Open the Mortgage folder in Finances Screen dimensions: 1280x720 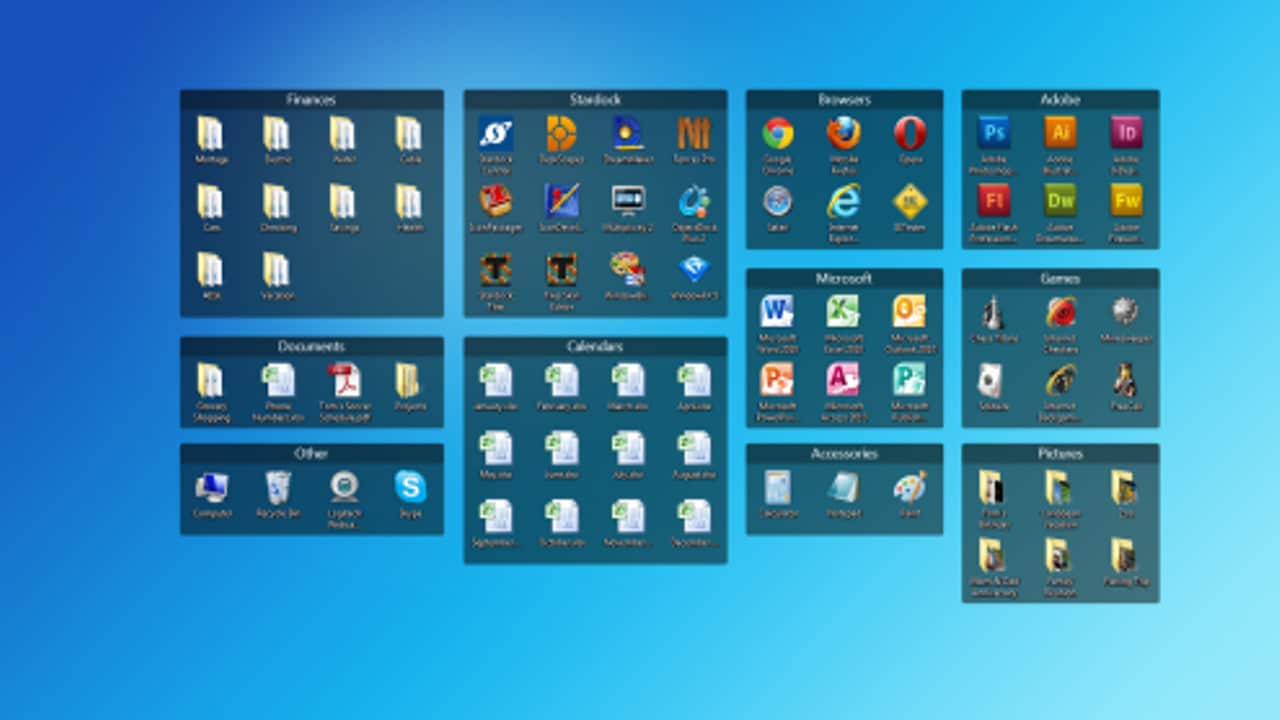pyautogui.click(x=211, y=133)
